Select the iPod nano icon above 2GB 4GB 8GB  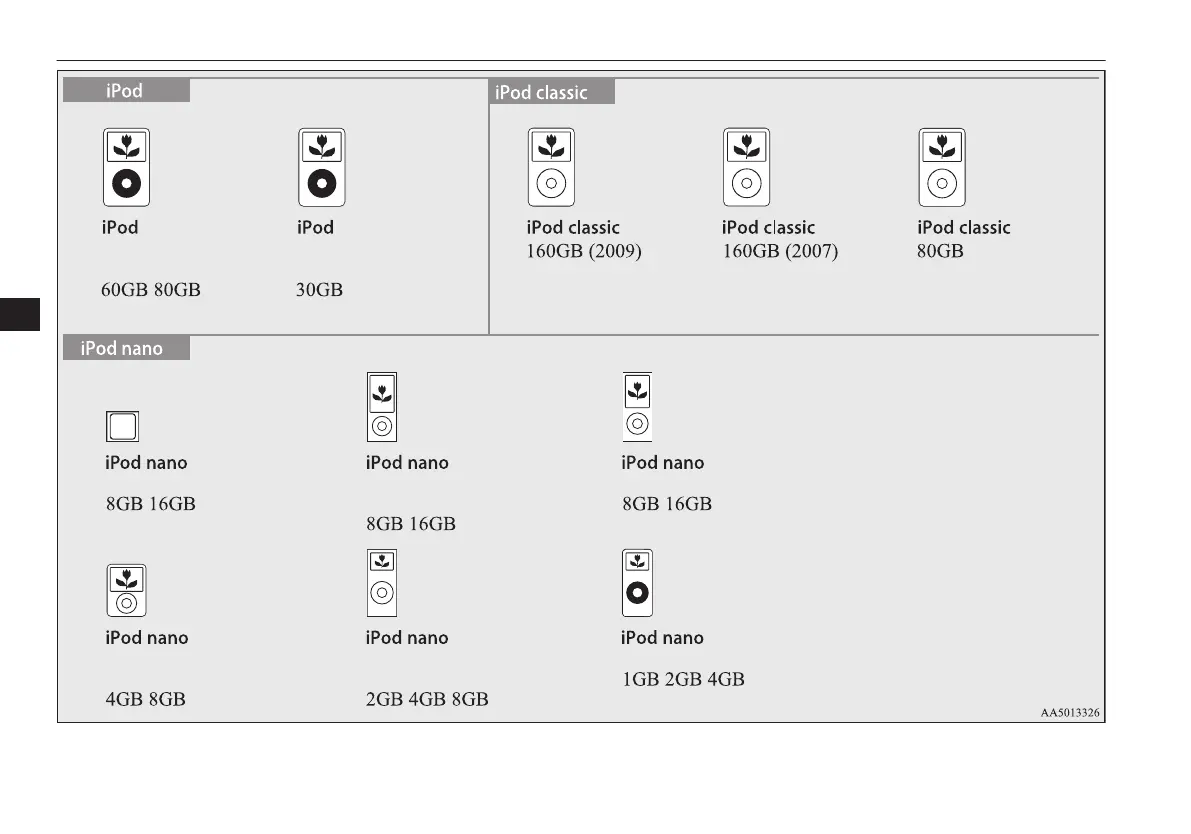381,583
